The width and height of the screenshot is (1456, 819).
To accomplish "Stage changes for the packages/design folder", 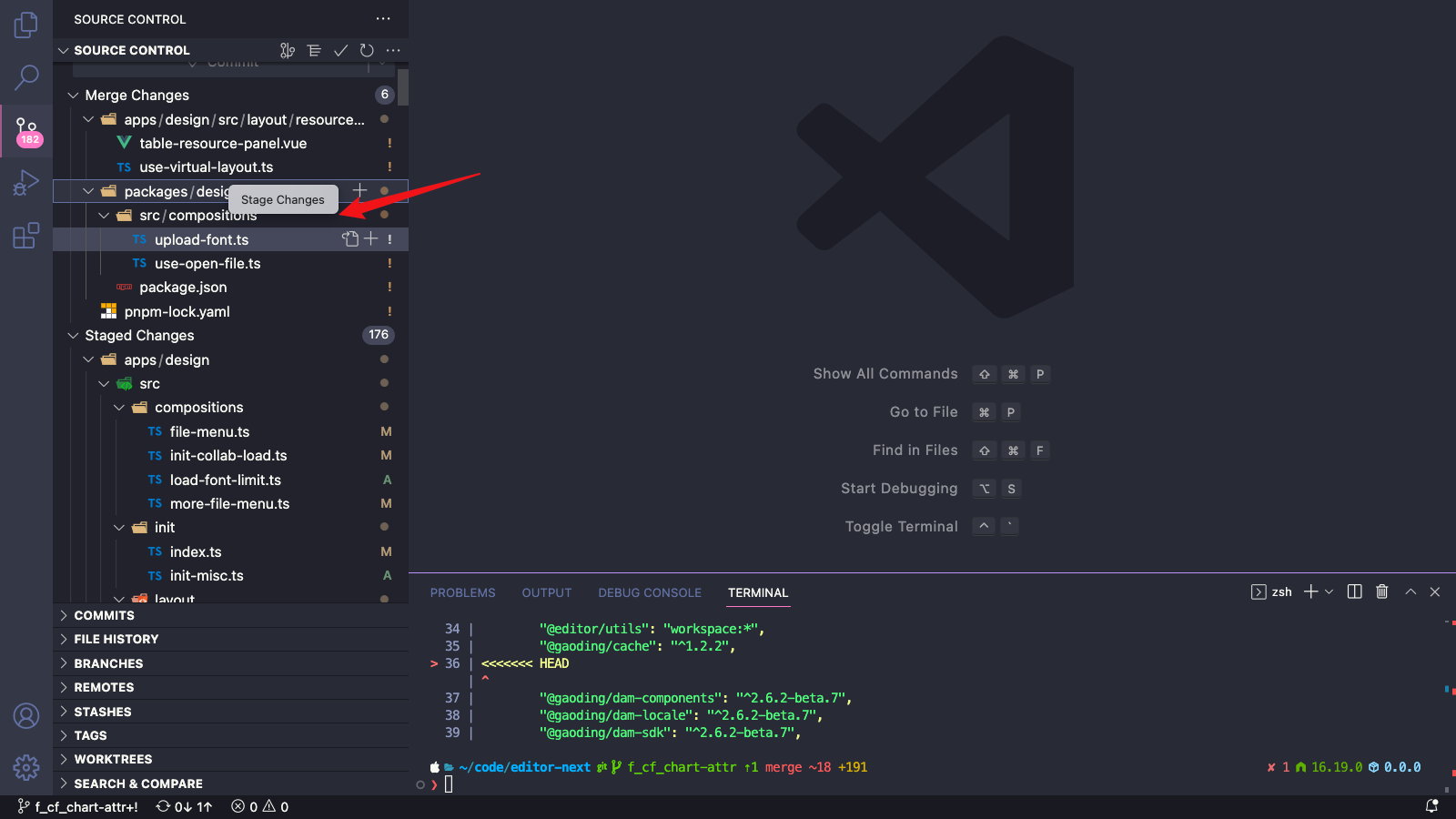I will (x=360, y=190).
